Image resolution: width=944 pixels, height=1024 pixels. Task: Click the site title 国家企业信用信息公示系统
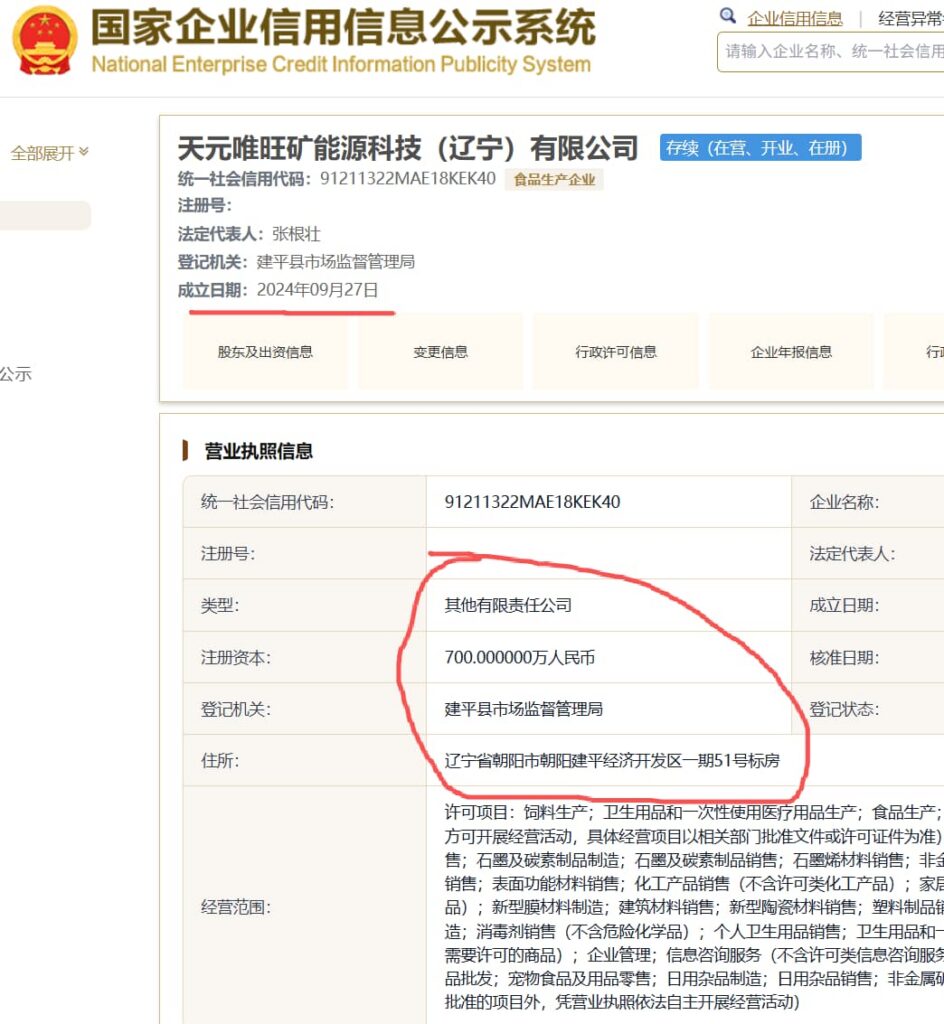(x=343, y=27)
